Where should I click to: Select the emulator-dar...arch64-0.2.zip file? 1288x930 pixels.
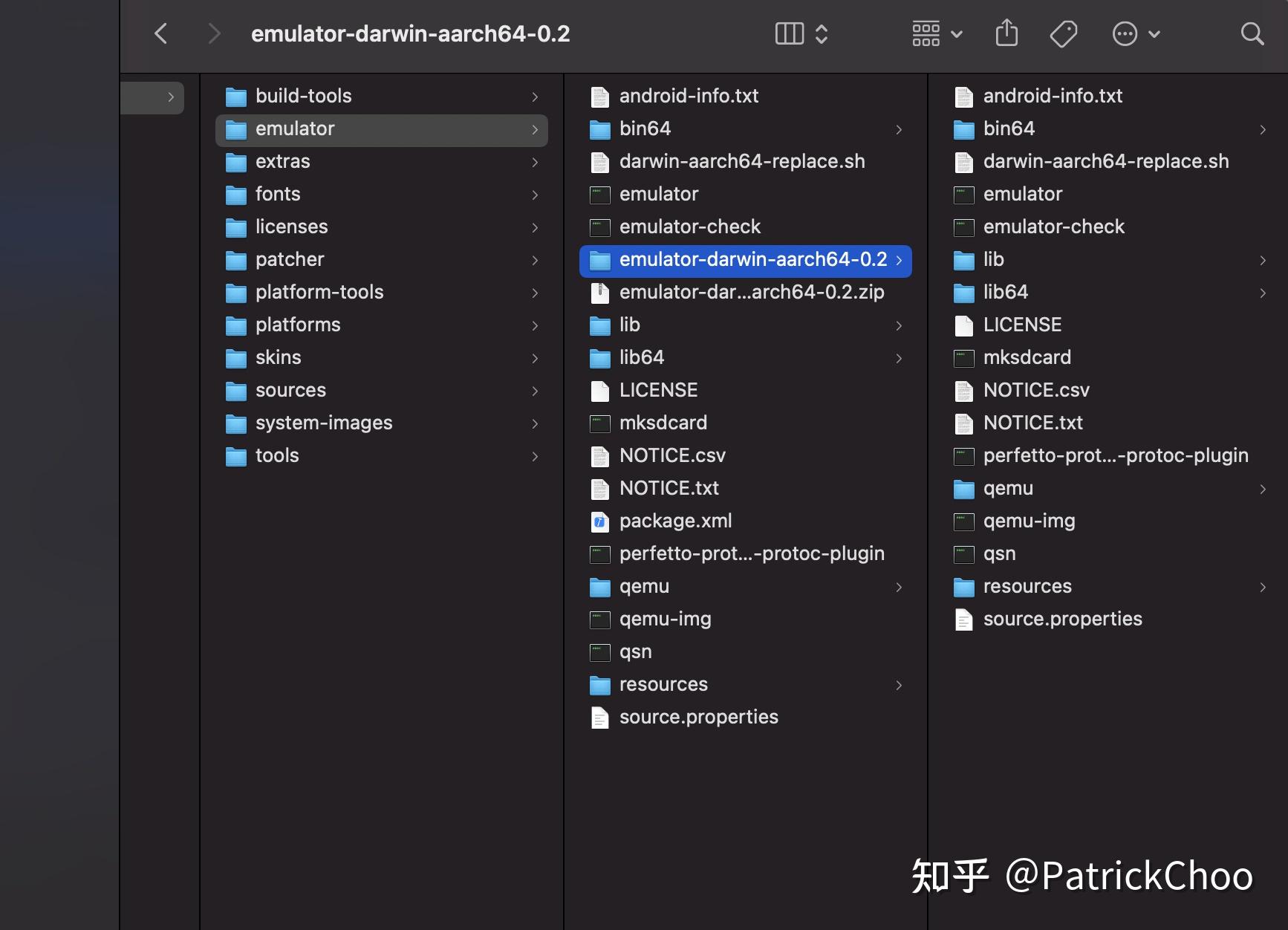(752, 292)
